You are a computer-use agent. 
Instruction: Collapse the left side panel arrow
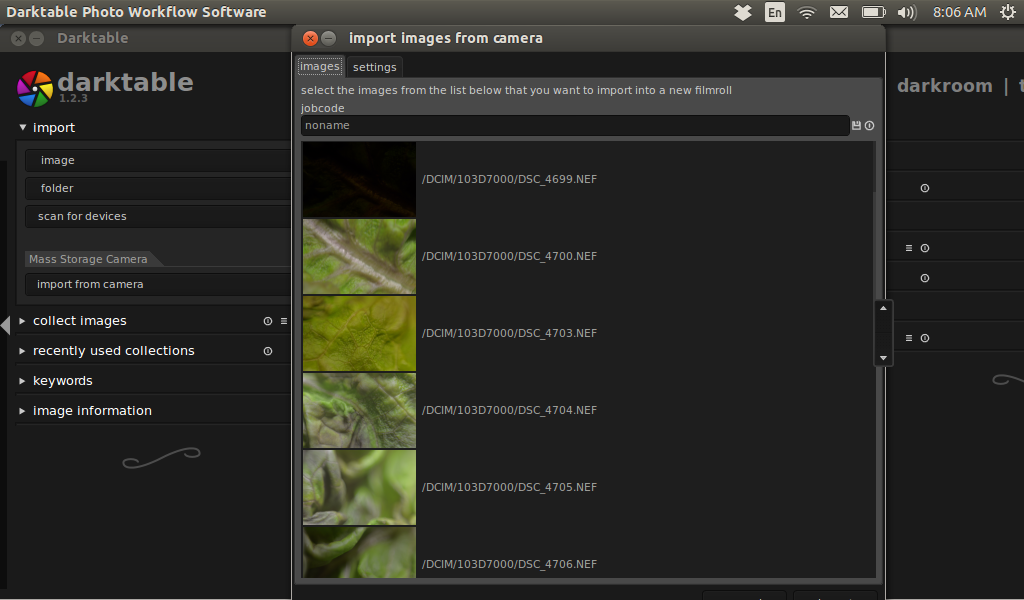pos(5,325)
